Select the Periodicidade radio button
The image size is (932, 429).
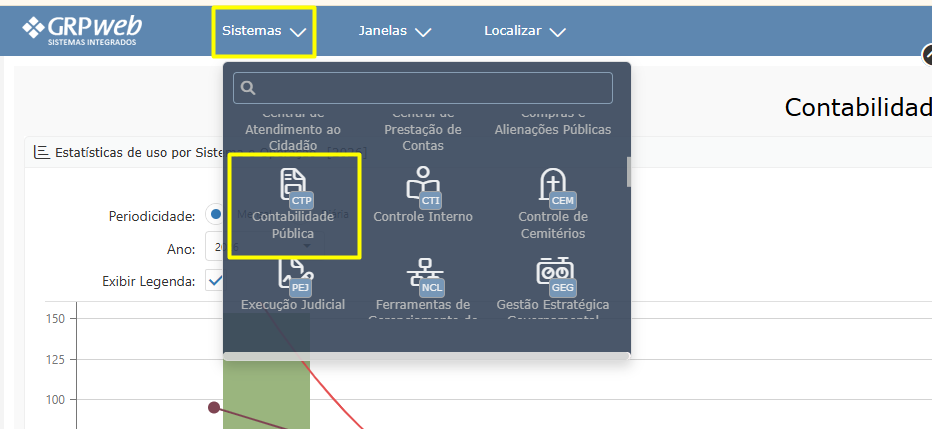pos(215,215)
